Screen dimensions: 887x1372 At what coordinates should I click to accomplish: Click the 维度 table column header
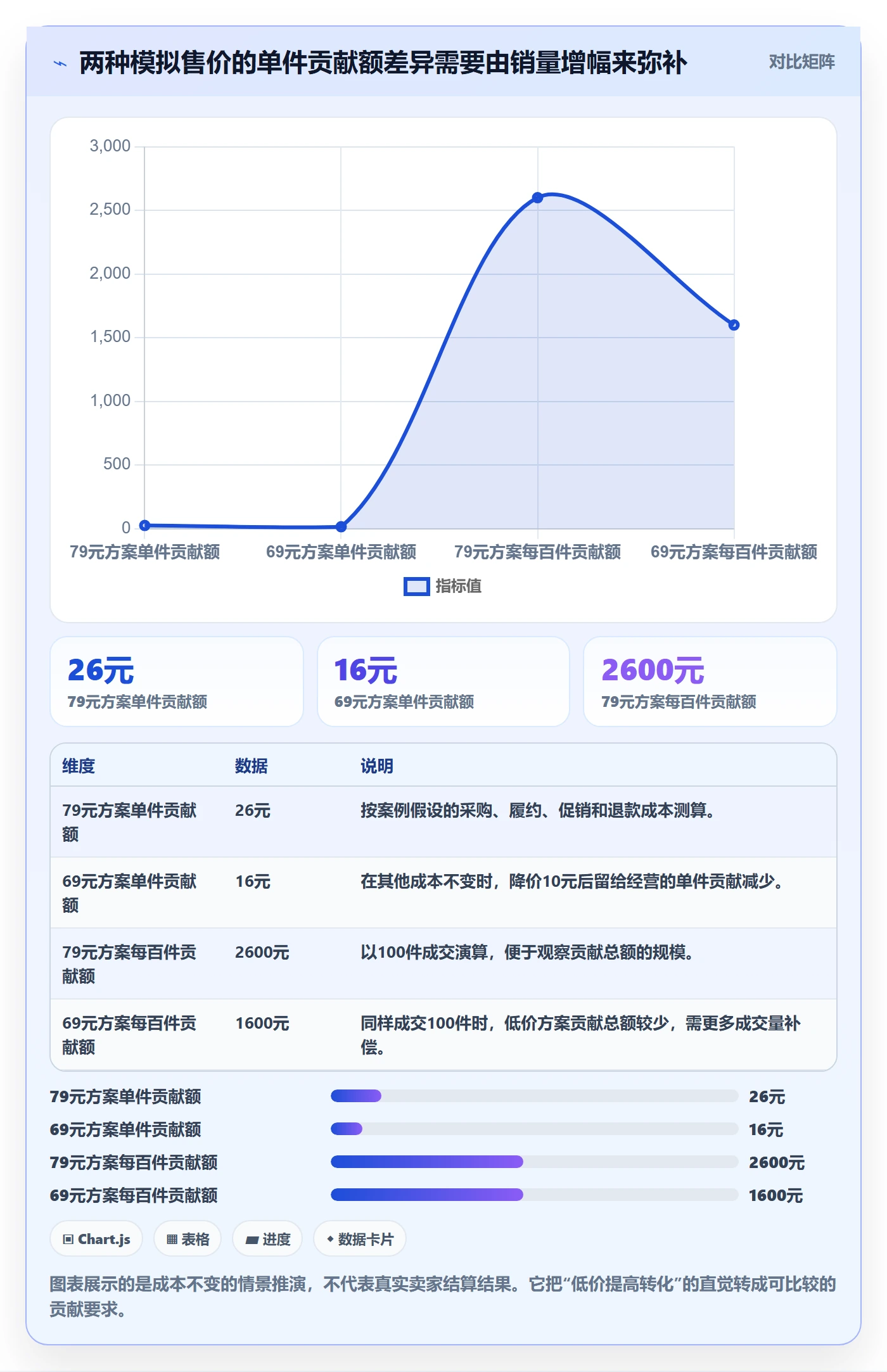[79, 766]
